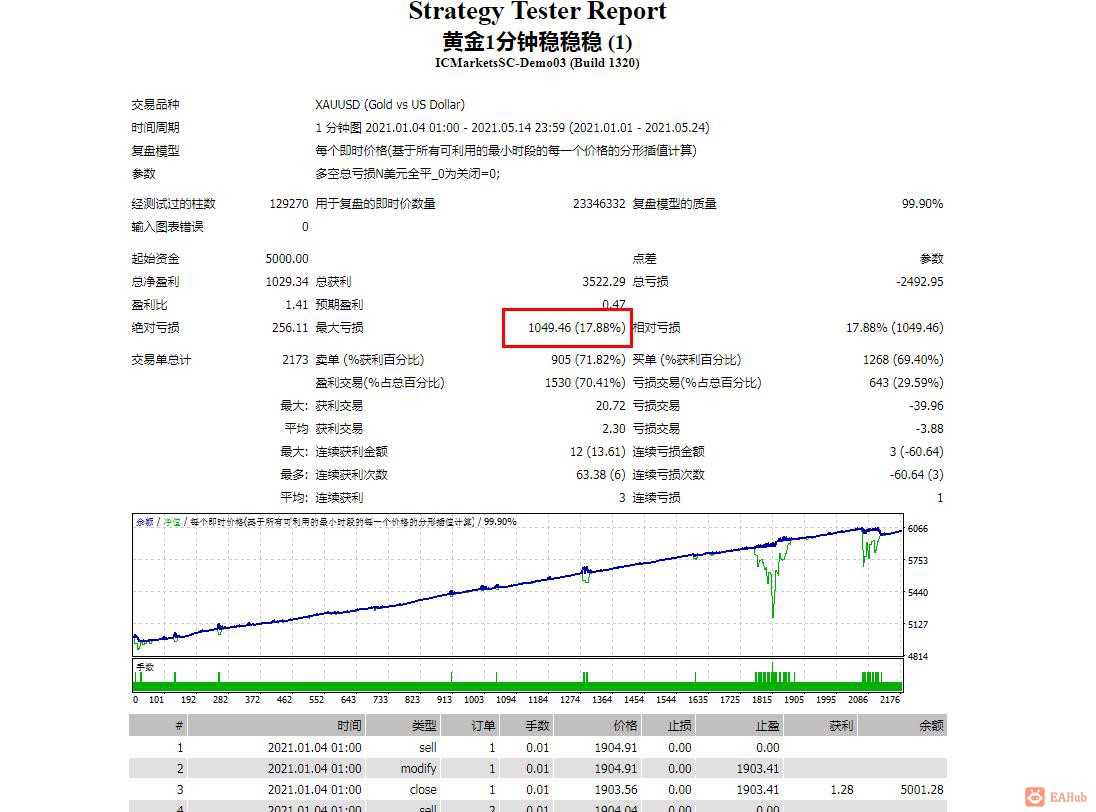
Task: Select the 交易品种 label
Action: tap(155, 105)
